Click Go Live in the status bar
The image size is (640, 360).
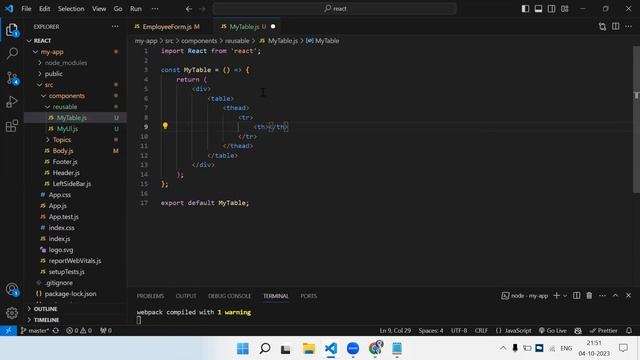tap(553, 331)
